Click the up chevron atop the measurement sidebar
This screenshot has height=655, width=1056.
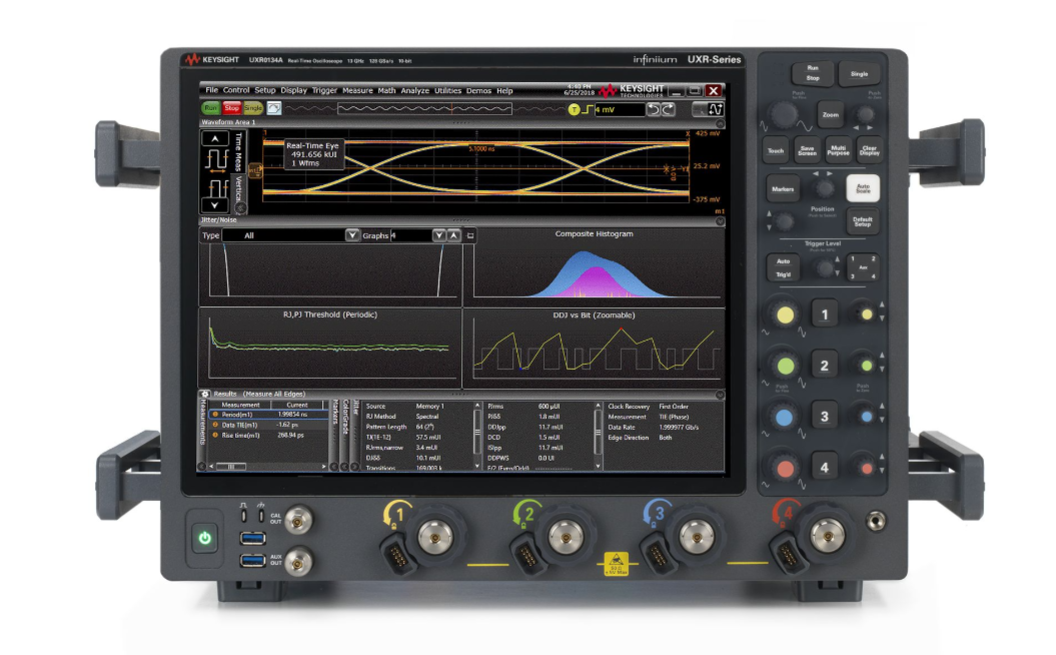pos(213,137)
